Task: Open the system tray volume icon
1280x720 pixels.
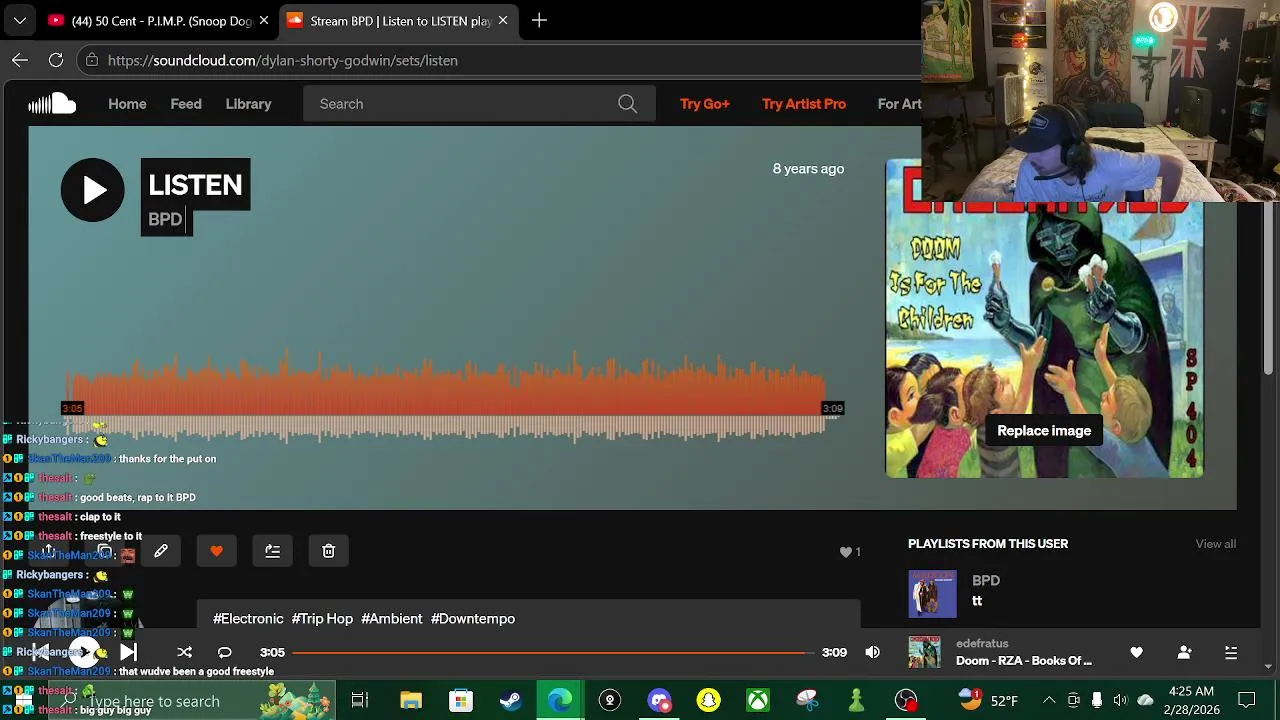Action: coord(1120,701)
